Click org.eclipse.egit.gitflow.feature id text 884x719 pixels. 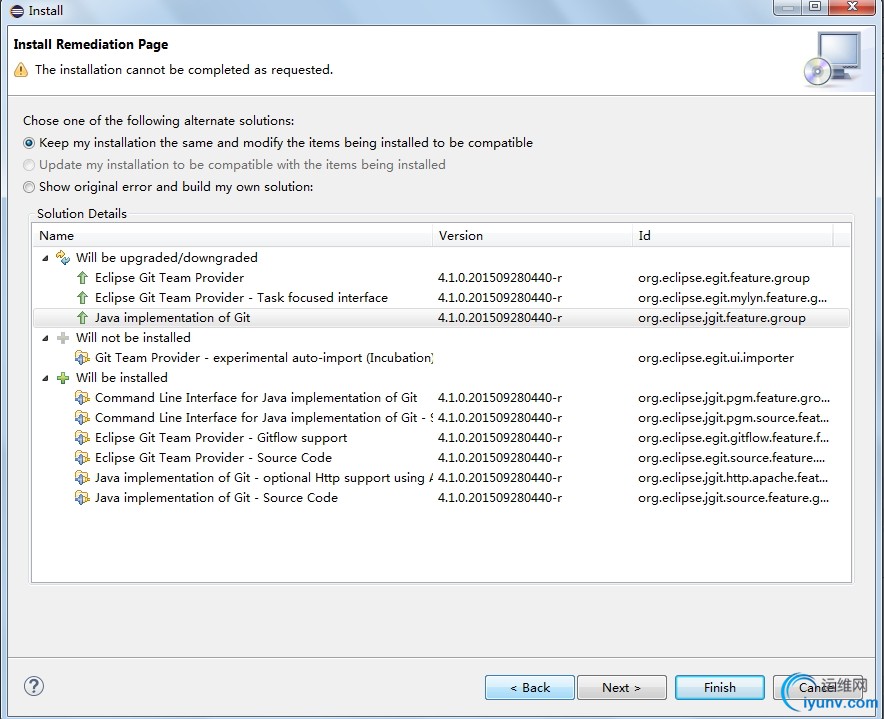(733, 438)
